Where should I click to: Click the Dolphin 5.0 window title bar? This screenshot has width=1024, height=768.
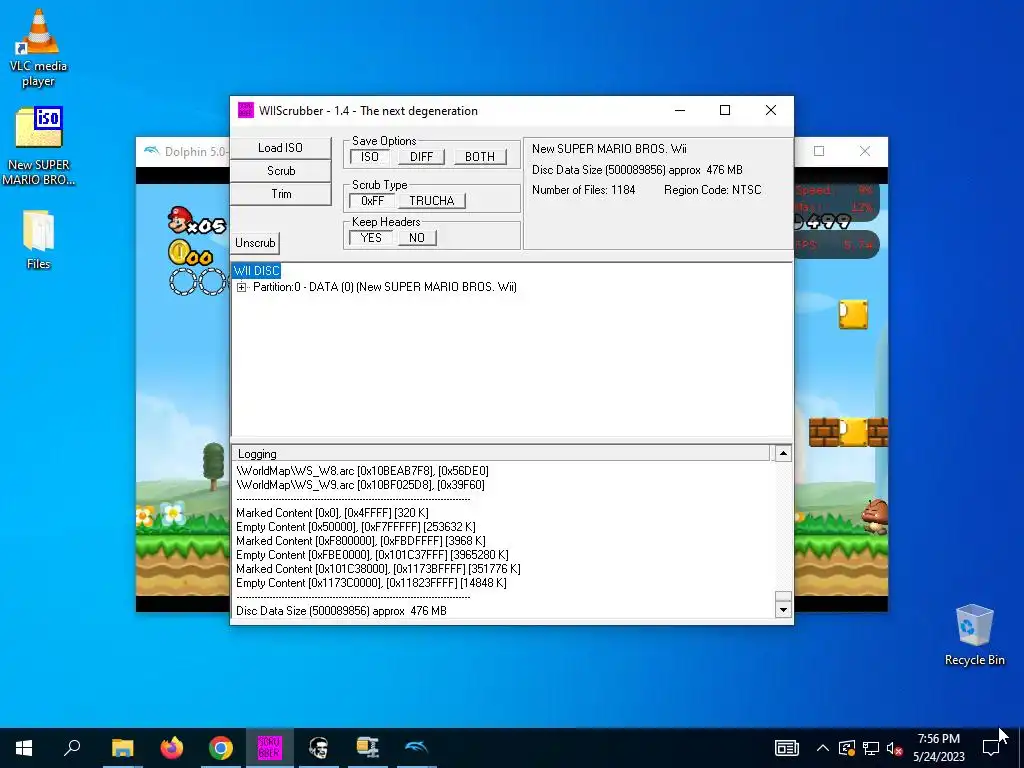click(183, 152)
